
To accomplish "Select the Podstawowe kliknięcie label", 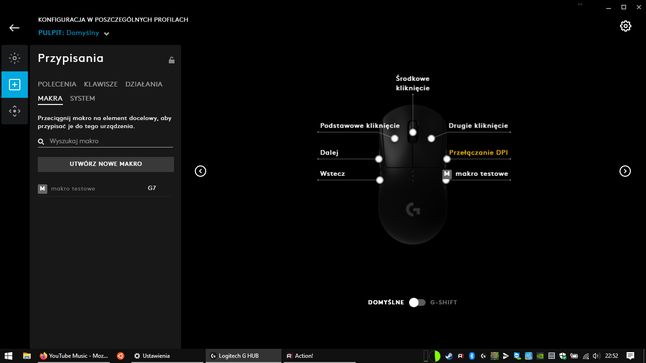I will coord(360,126).
